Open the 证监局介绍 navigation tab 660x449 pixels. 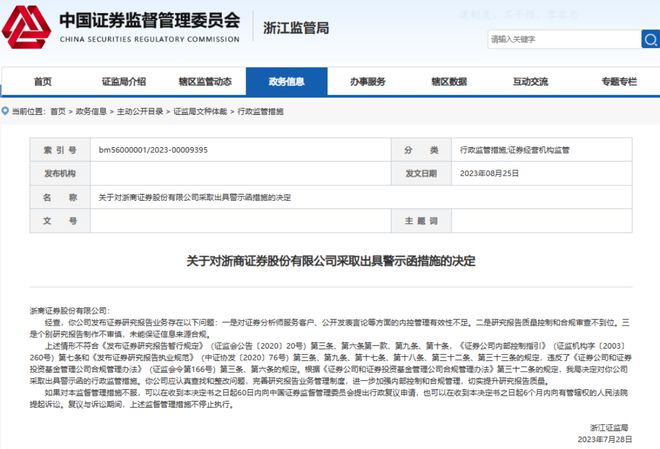(x=124, y=82)
